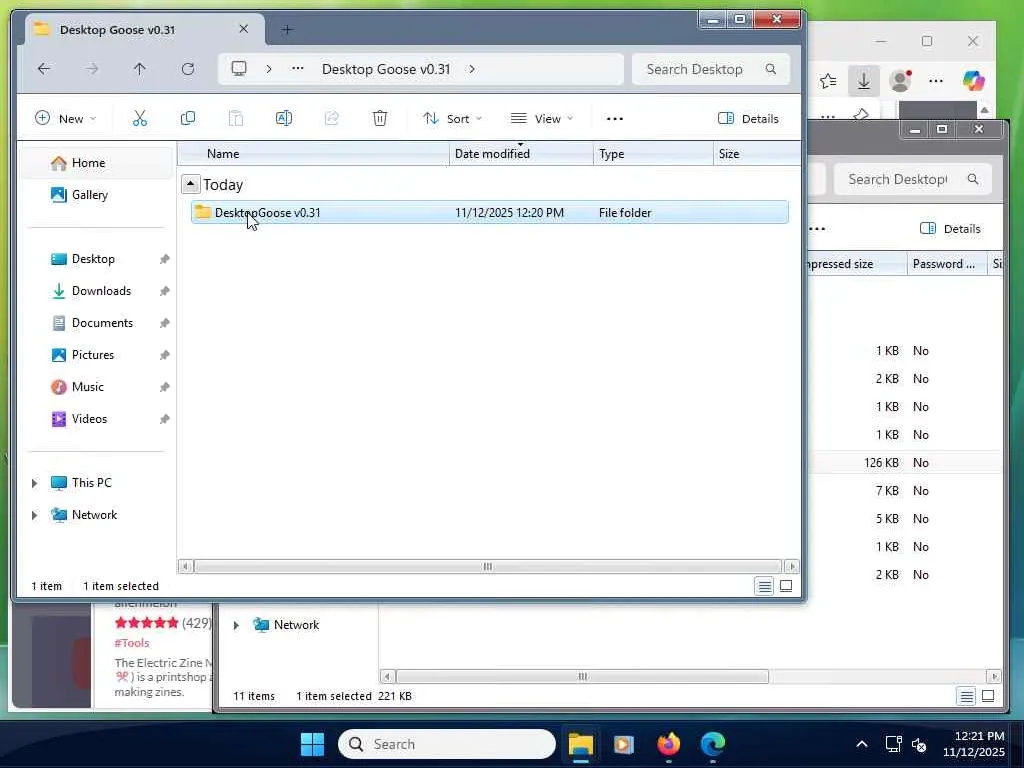Click the PC icon in address bar
Image resolution: width=1024 pixels, height=768 pixels.
239,69
